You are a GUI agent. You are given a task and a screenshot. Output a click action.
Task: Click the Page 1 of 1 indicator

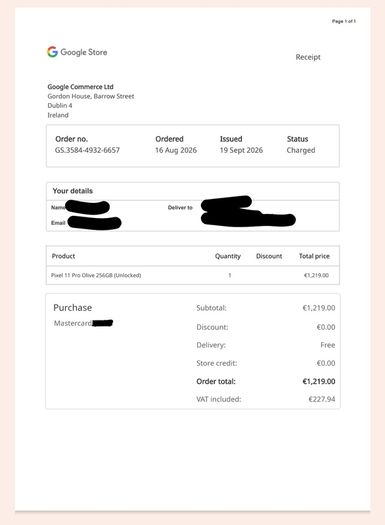tap(344, 21)
